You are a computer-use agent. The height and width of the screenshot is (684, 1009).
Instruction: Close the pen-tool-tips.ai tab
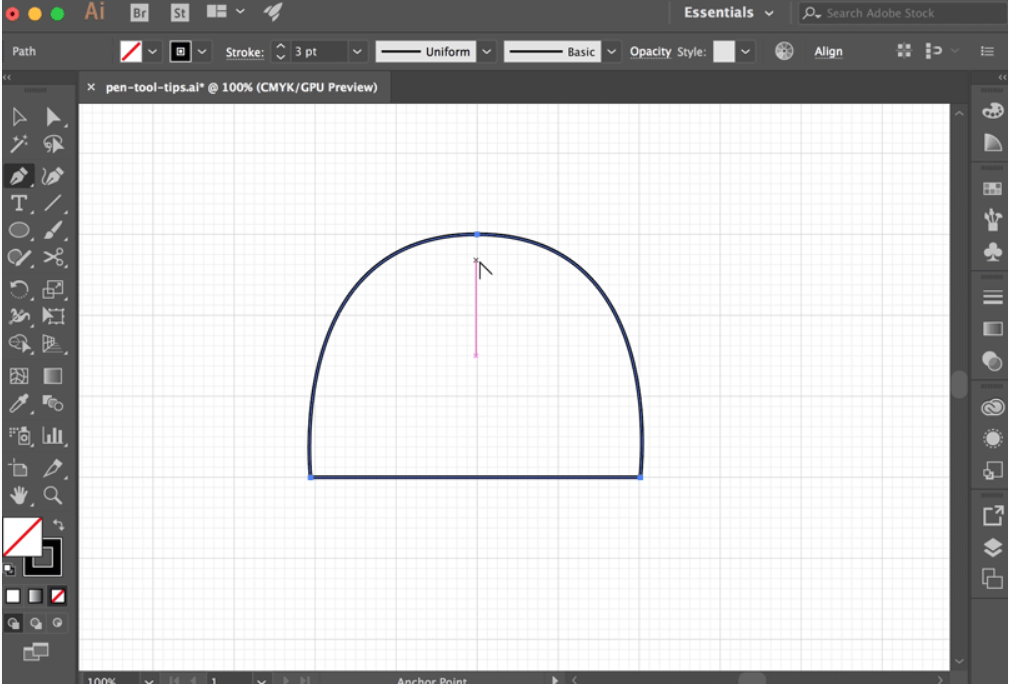[92, 87]
